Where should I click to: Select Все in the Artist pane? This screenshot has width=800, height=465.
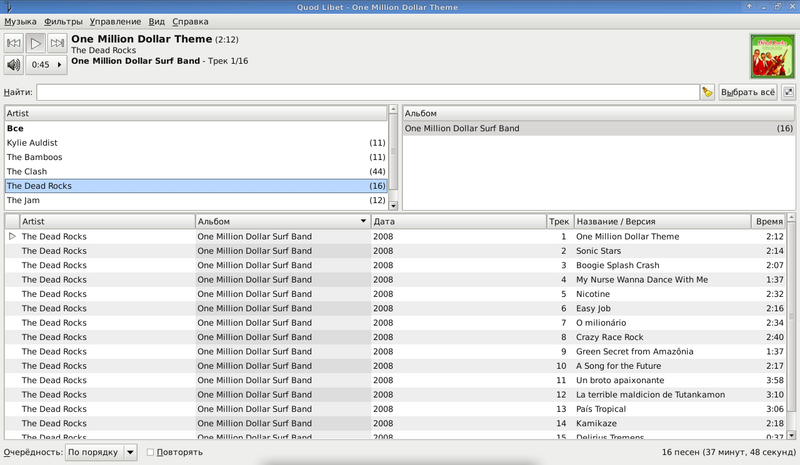coord(196,129)
